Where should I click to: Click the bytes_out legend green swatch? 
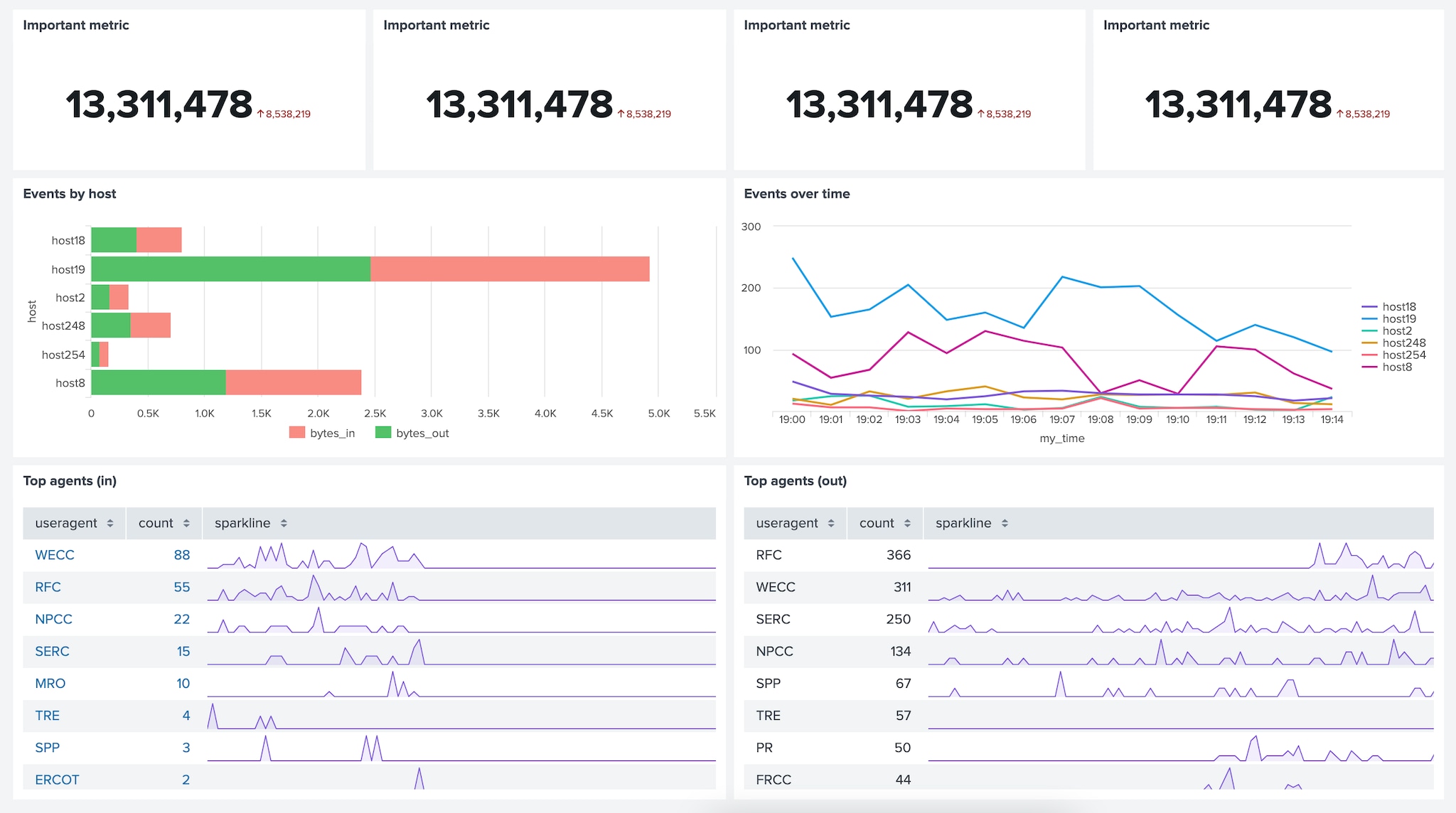383,432
